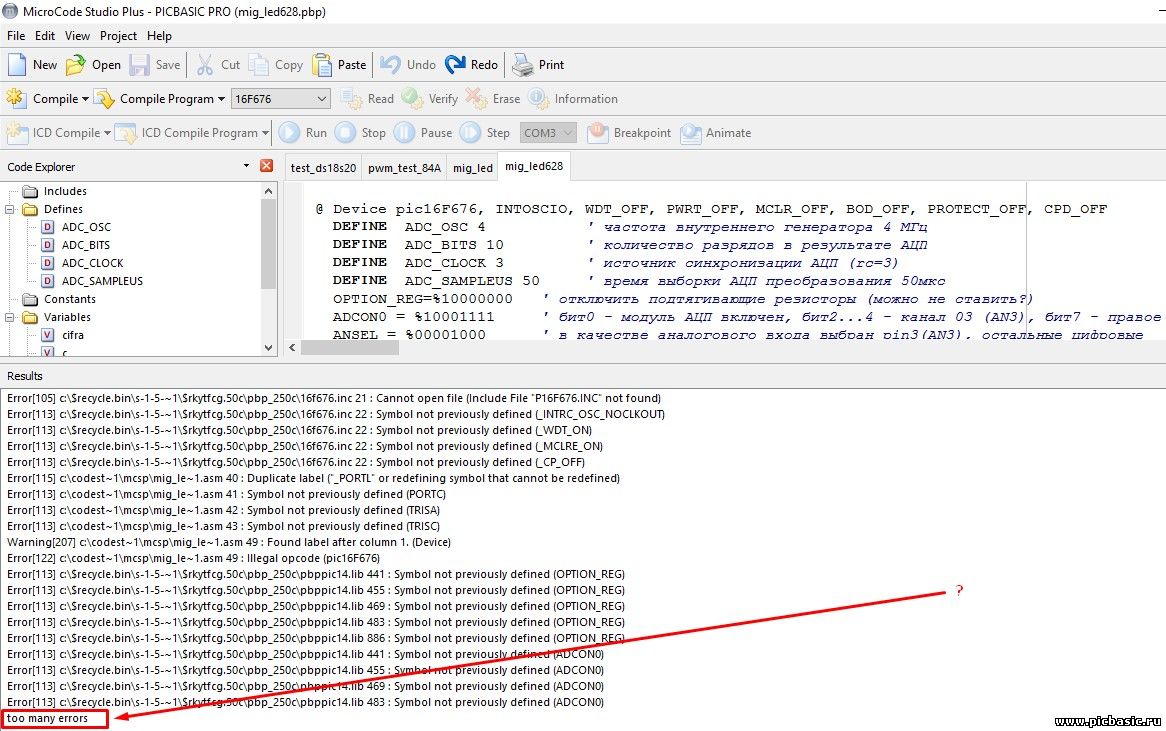Click the Redo arrow icon
The height and width of the screenshot is (731, 1166).
point(455,65)
